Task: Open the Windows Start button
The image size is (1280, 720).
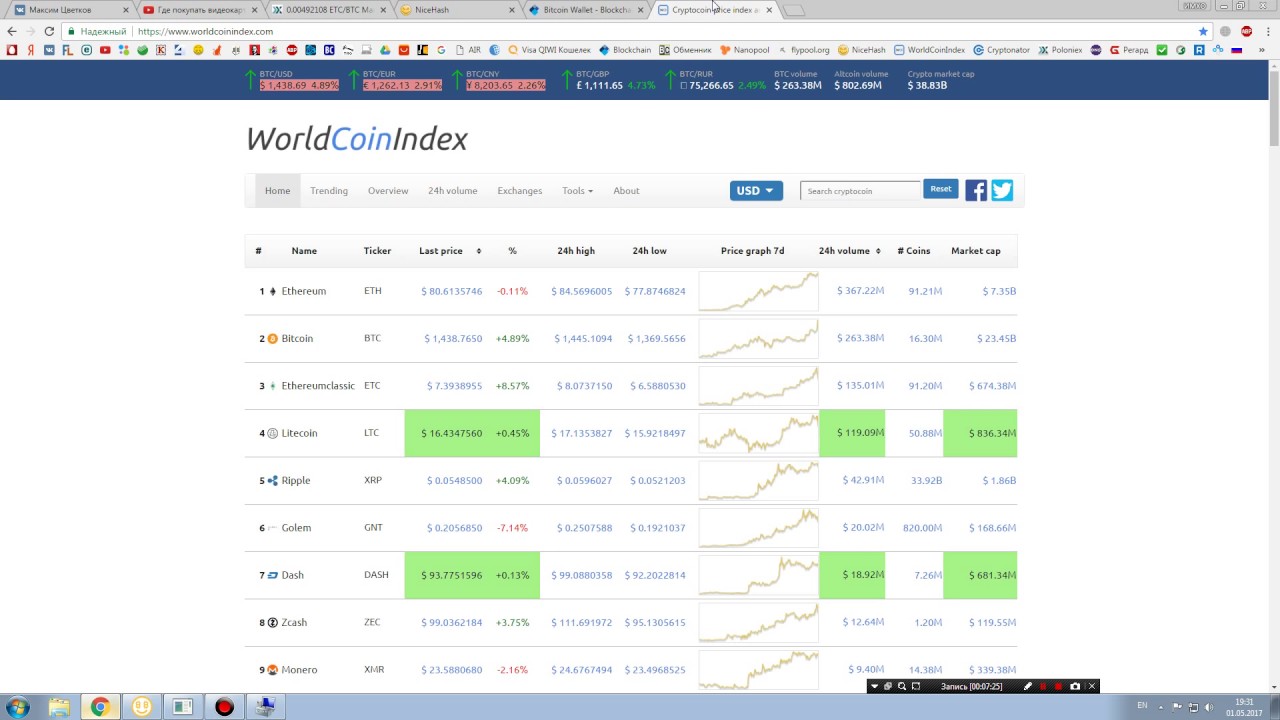Action: 17,707
